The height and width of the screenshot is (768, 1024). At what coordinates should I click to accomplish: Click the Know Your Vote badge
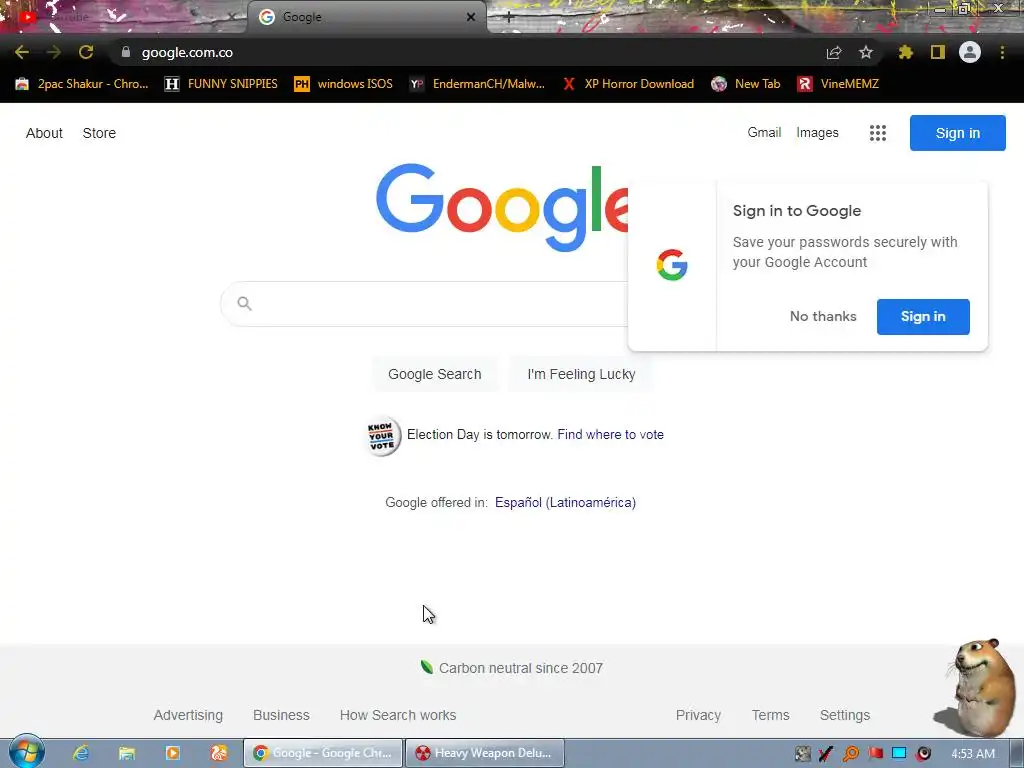(382, 436)
